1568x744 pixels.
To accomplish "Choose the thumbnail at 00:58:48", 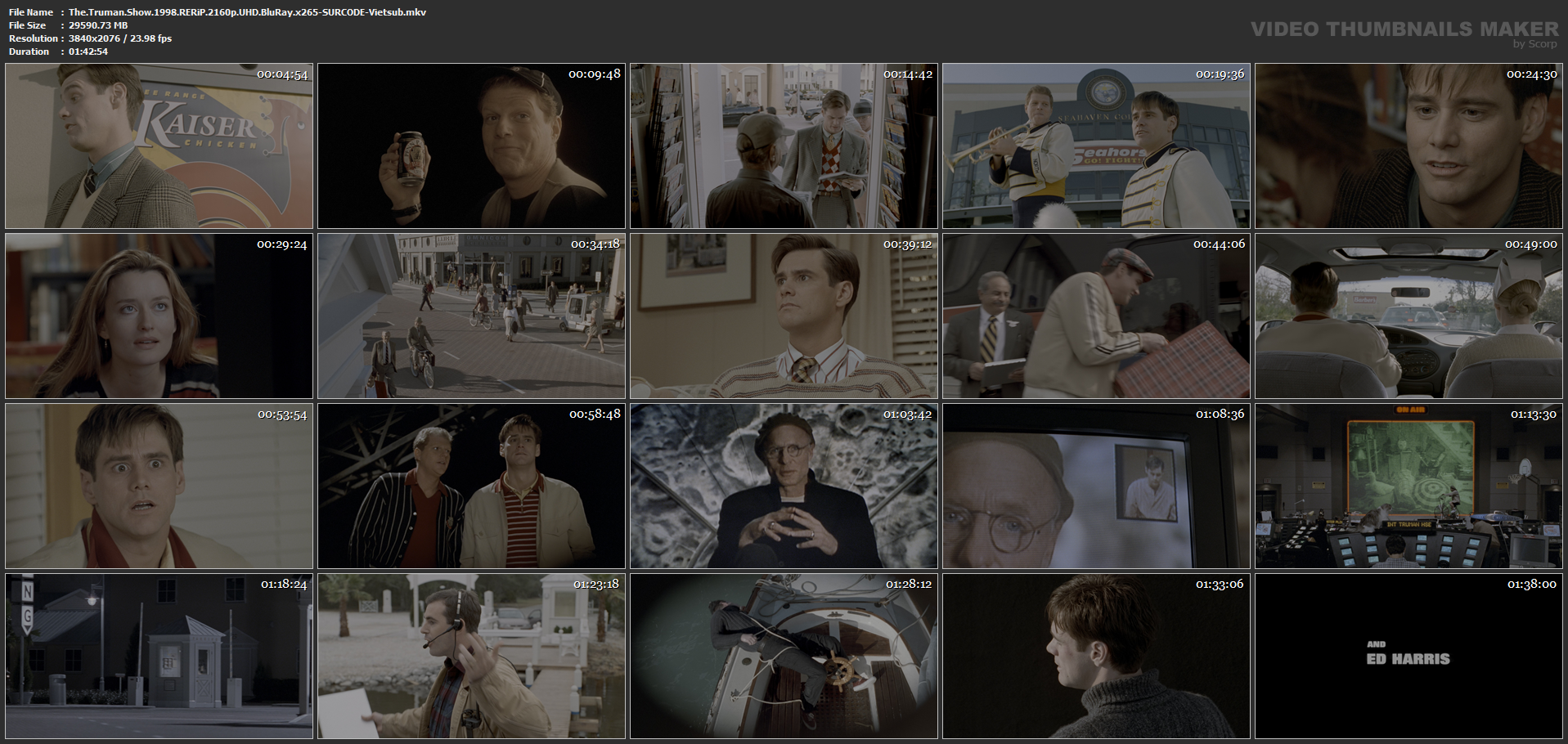I will coord(471,486).
